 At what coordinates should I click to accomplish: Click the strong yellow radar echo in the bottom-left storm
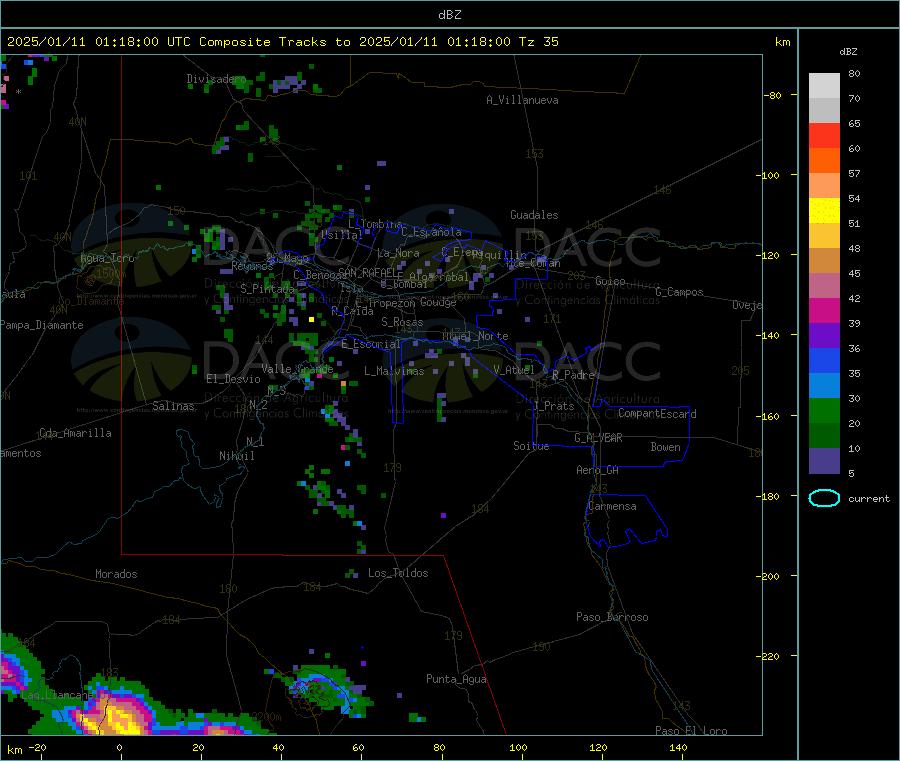119,719
